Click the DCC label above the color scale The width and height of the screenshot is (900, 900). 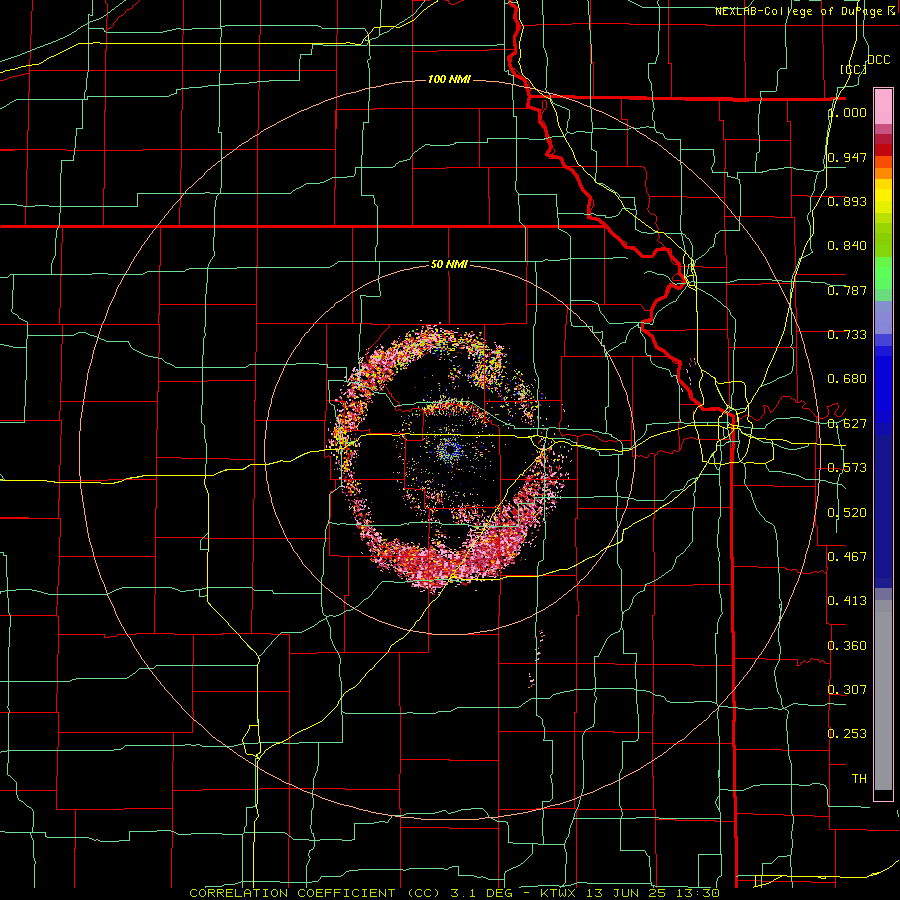pos(878,60)
